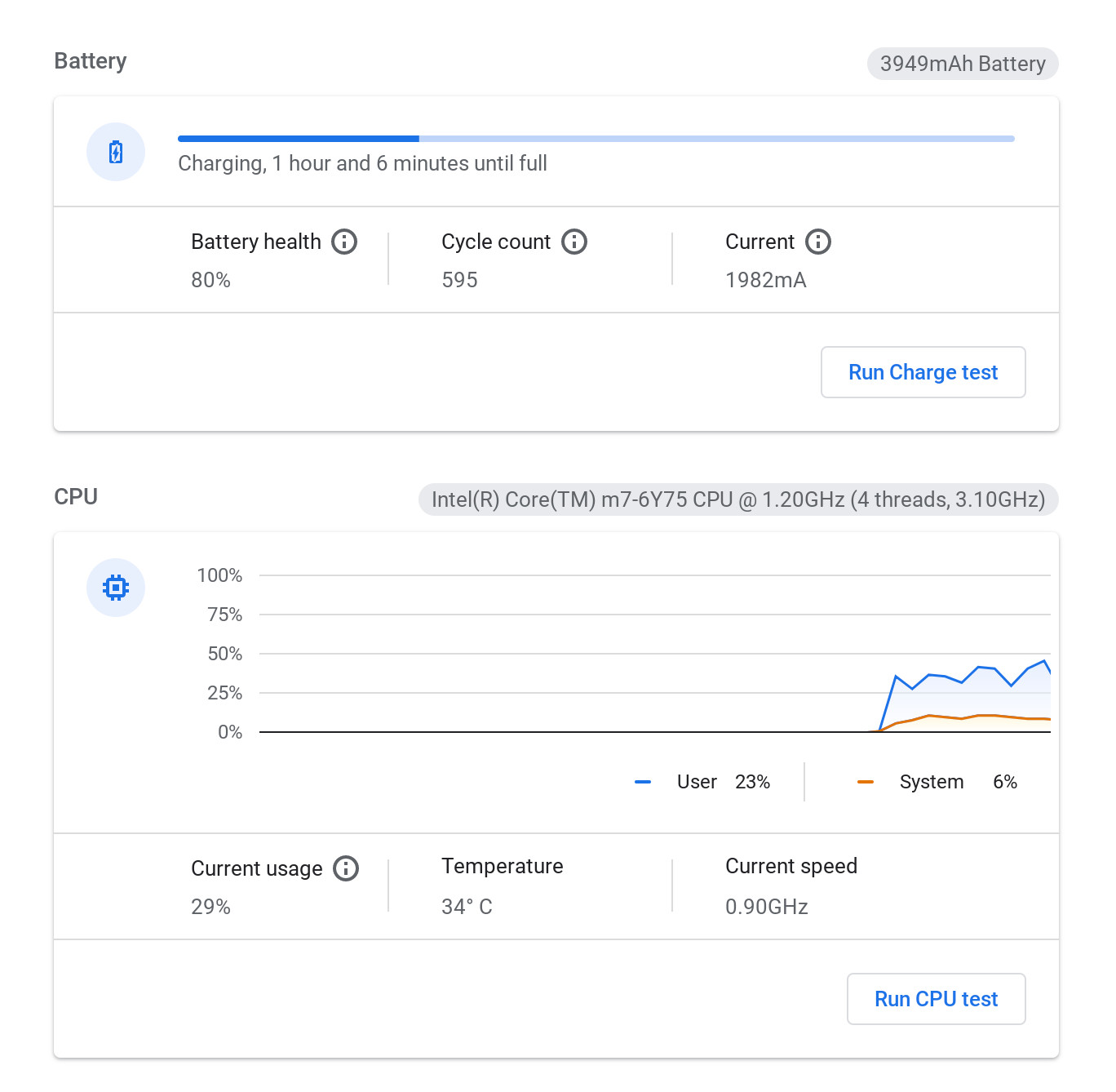
Task: Click the 3949mAh Battery chip
Action: tap(963, 64)
